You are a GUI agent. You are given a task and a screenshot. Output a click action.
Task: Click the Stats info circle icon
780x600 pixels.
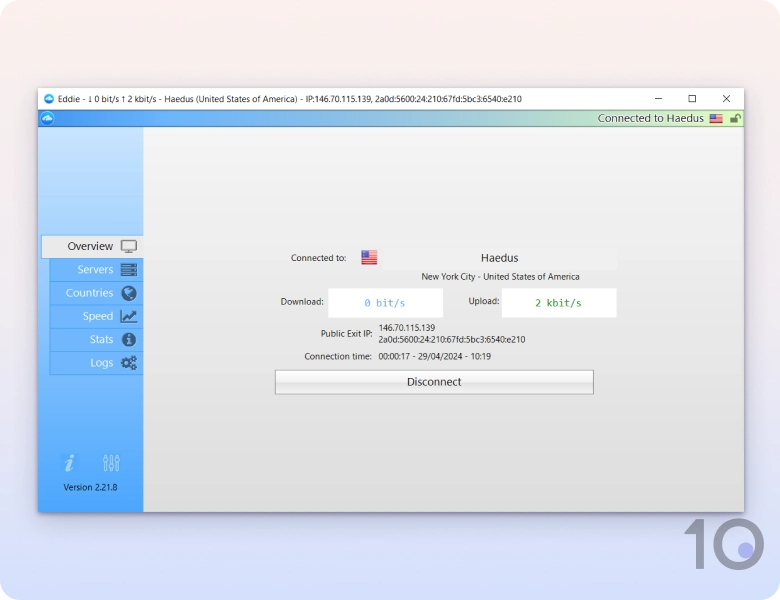pos(129,340)
